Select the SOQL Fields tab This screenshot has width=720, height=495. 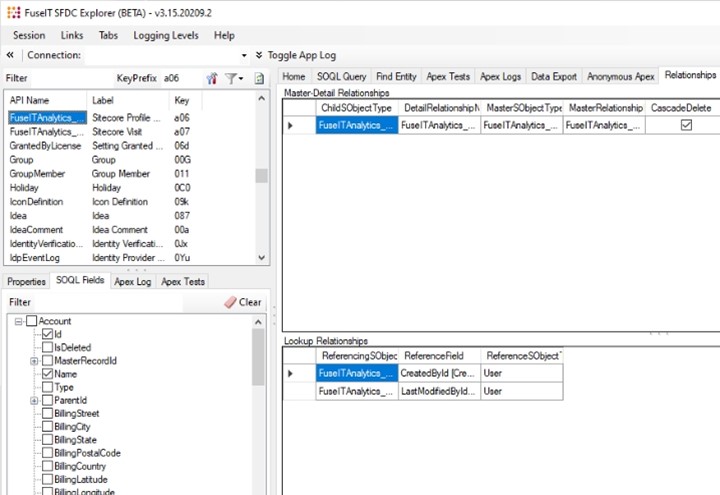[x=80, y=280]
